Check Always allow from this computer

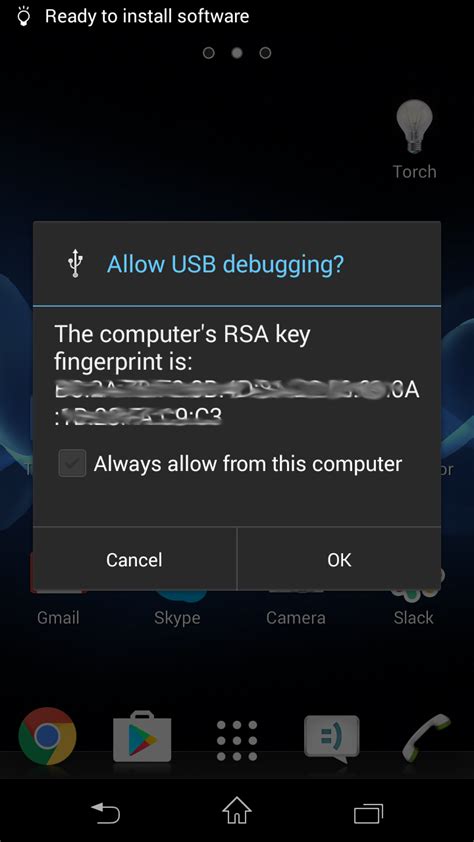(x=72, y=463)
